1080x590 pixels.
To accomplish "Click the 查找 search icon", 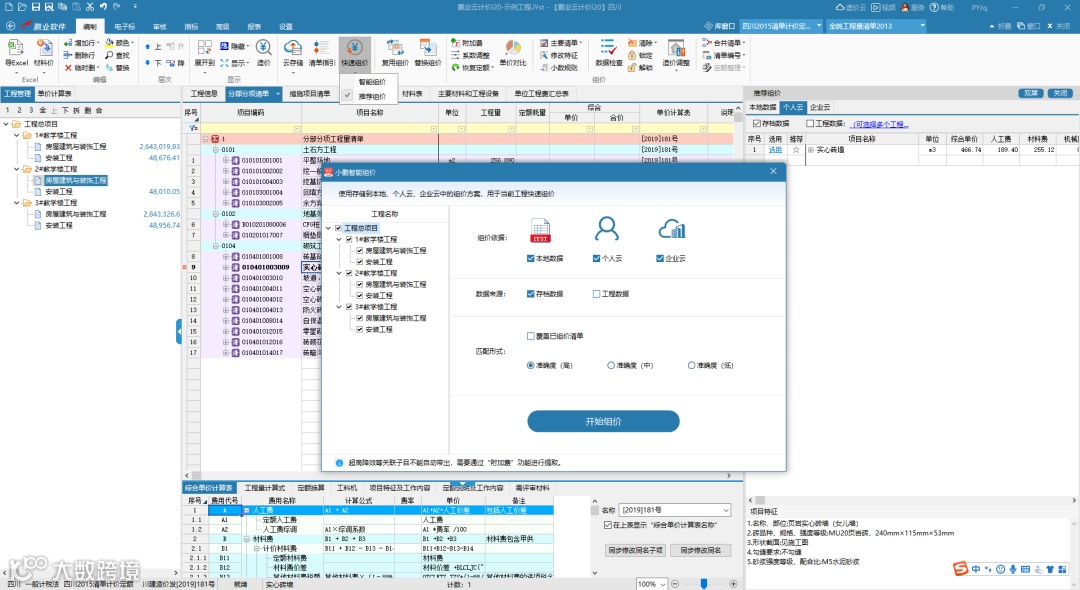I will [109, 55].
